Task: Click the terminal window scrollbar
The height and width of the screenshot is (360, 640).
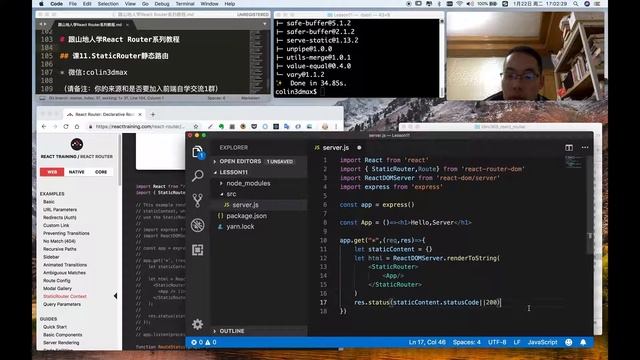Action: 442,58
